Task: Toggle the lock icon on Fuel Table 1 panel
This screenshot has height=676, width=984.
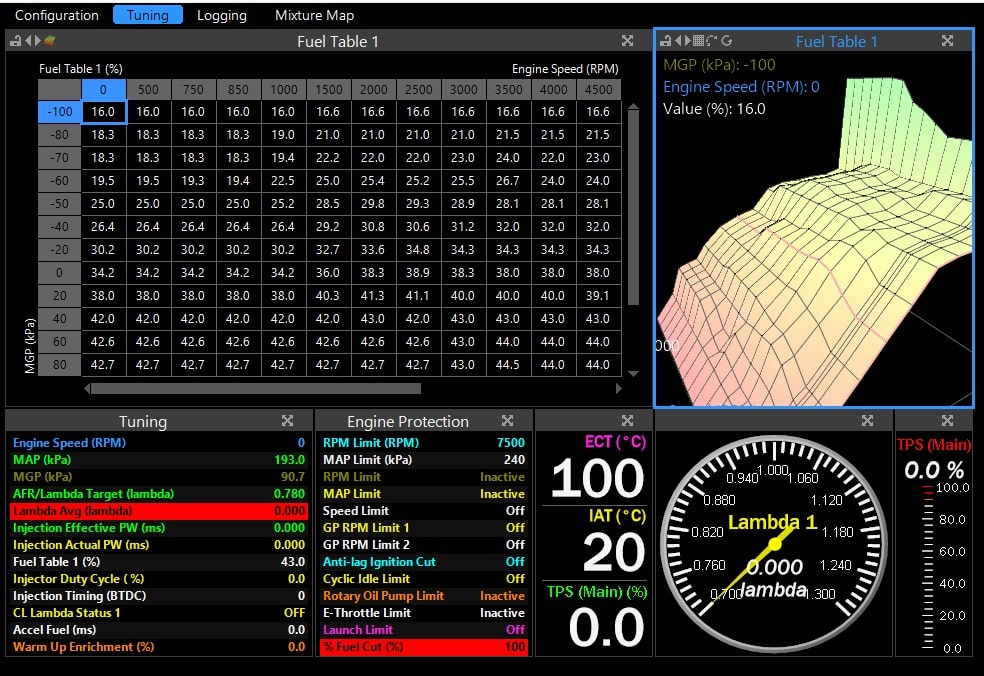Action: [x=14, y=41]
